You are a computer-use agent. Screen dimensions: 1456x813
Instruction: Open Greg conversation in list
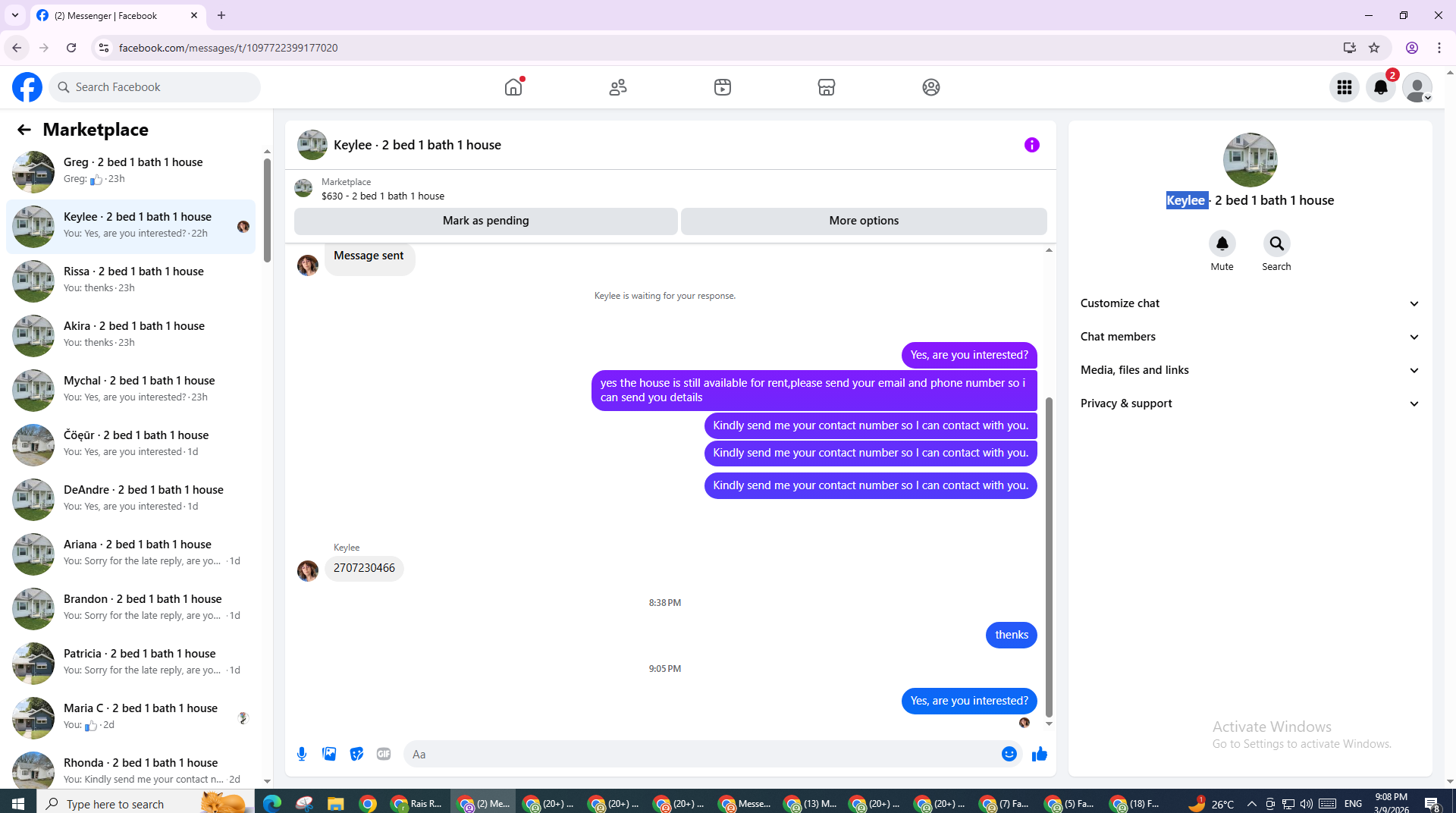click(x=131, y=171)
